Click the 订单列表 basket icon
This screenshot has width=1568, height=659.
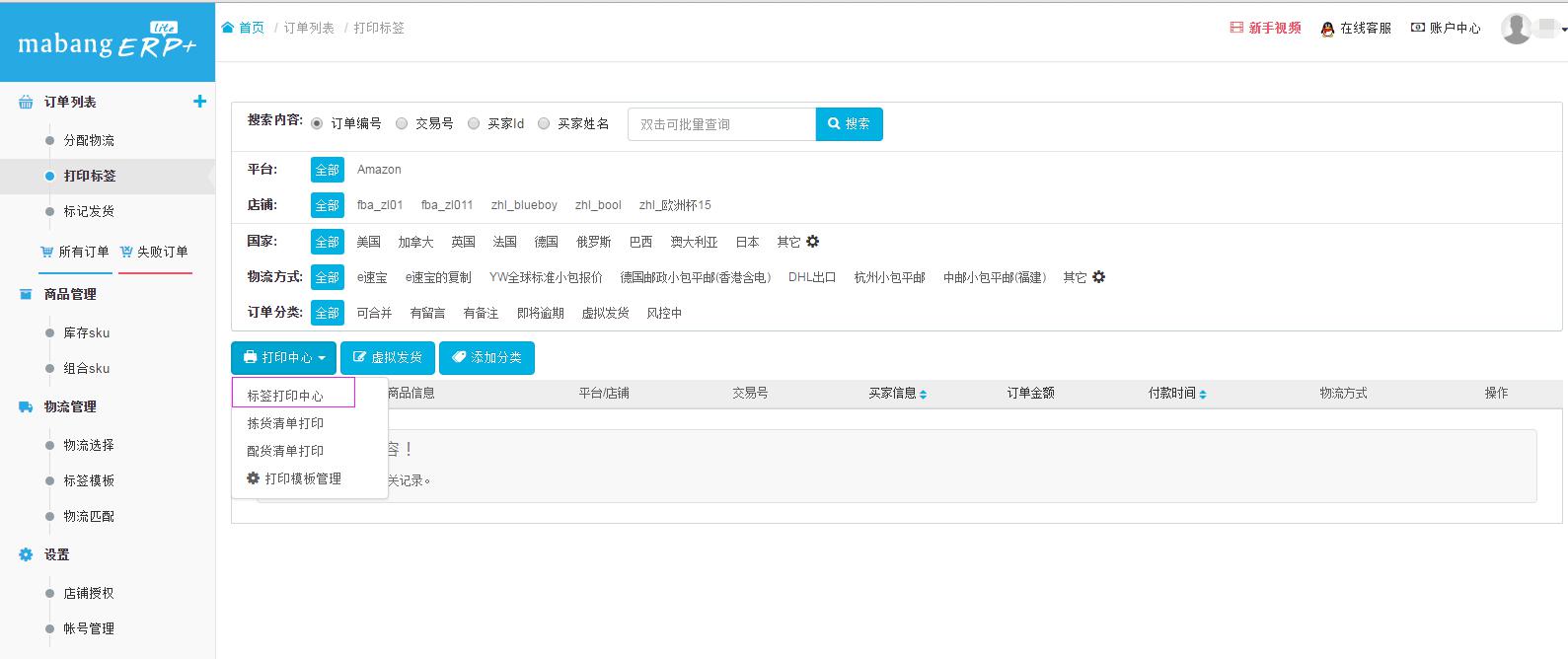(27, 102)
